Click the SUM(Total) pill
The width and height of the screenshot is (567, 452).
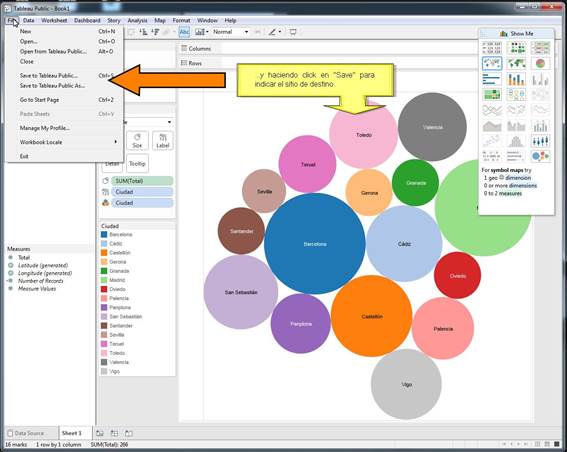[142, 181]
